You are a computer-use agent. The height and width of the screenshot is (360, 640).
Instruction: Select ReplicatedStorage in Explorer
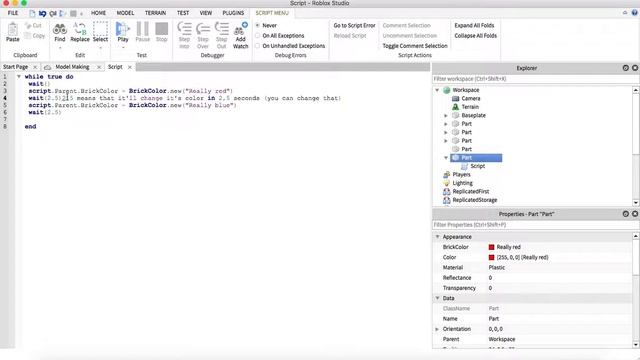coord(475,200)
